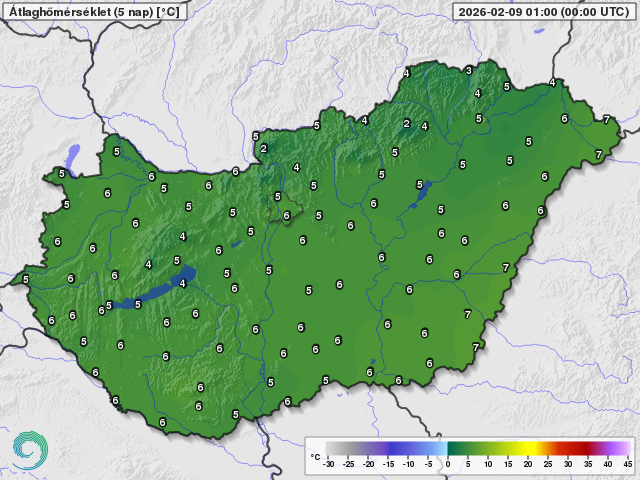This screenshot has width=640, height=480.
Task: Pick the purple 45 end of scale
Action: 627,448
